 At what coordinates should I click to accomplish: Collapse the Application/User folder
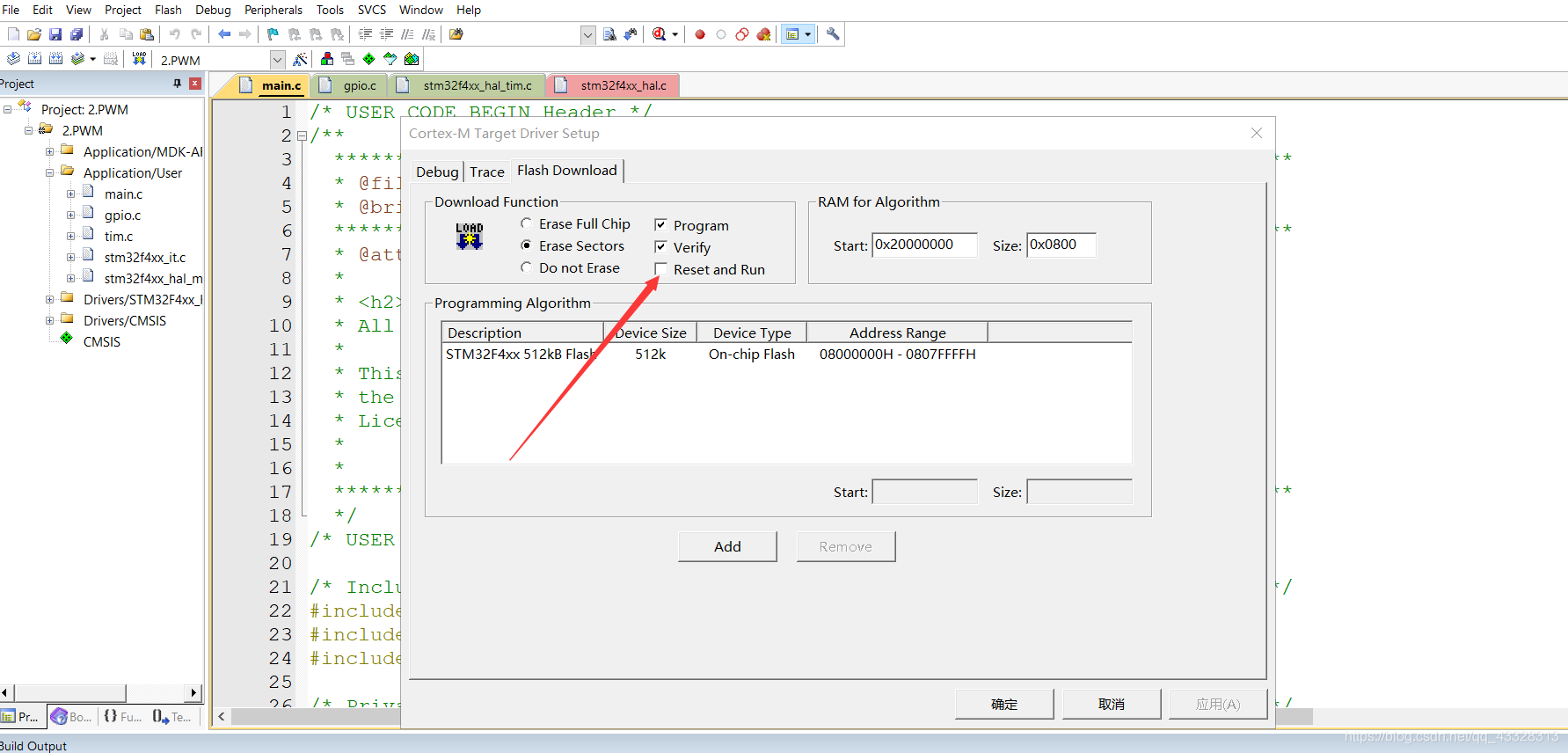click(50, 172)
